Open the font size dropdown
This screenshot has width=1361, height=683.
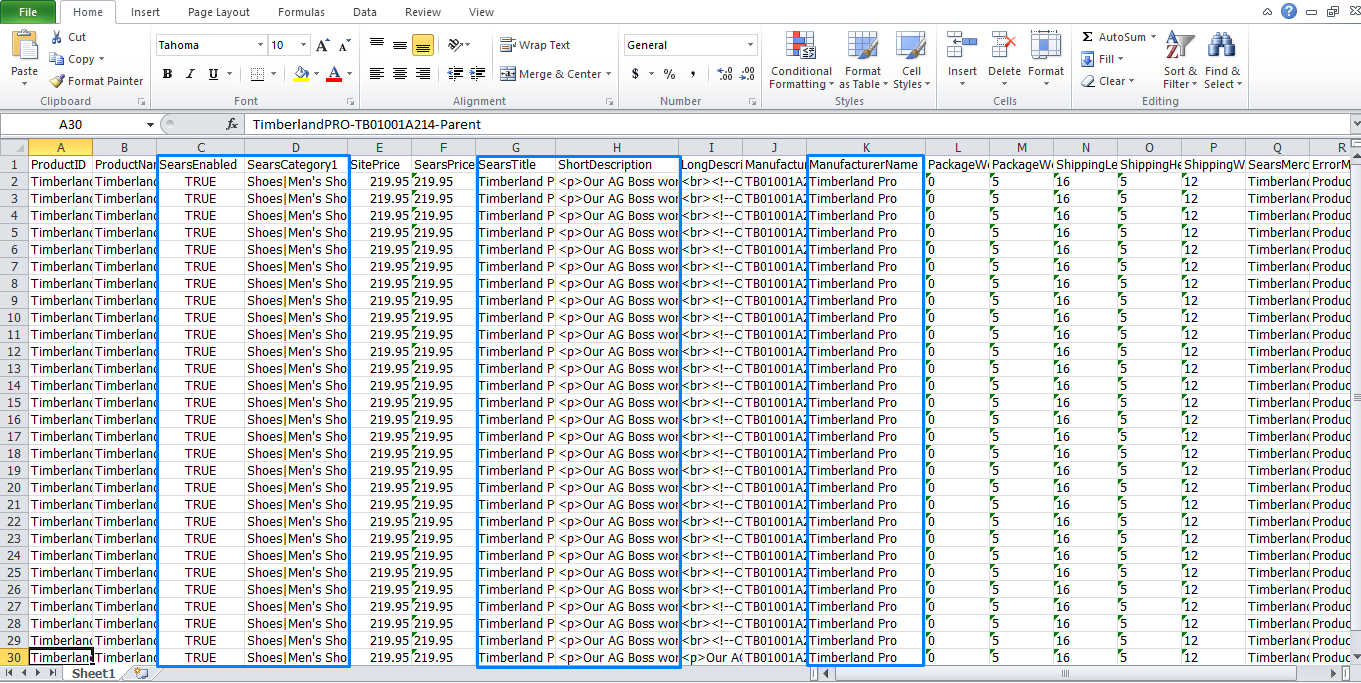coord(304,45)
